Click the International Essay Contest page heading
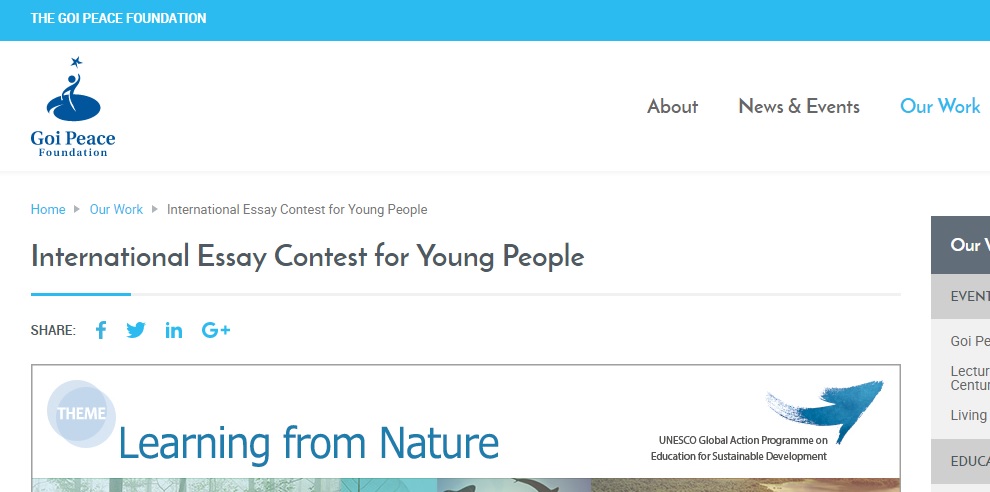The width and height of the screenshot is (990, 492). pyautogui.click(x=307, y=257)
